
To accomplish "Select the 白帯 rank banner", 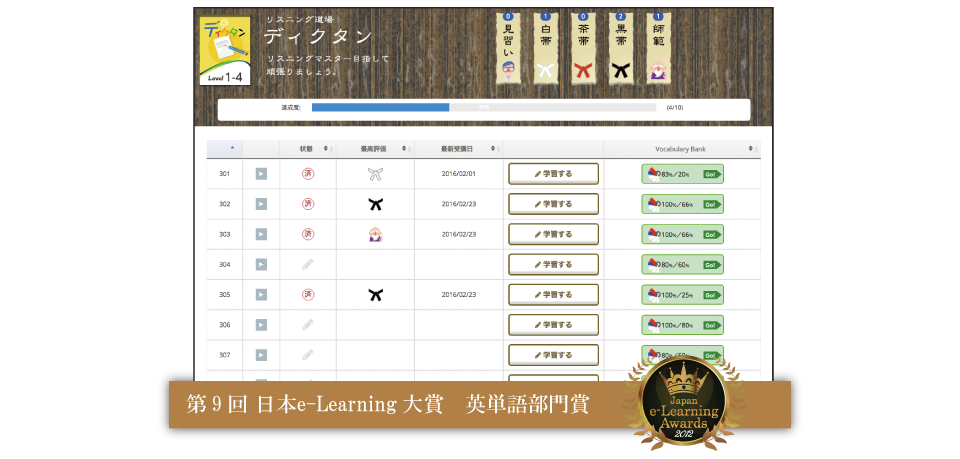I will (x=546, y=48).
